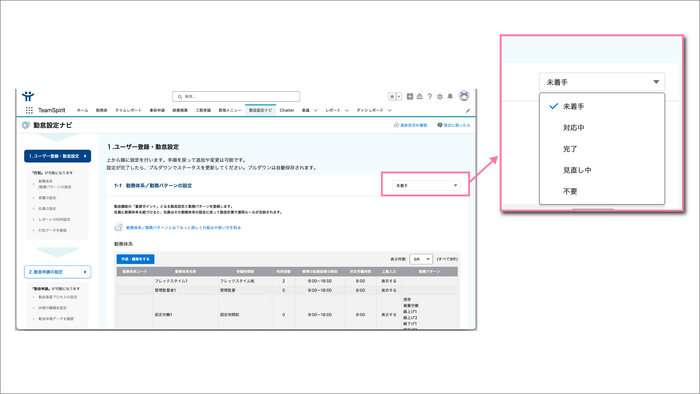Open the help question mark icon
This screenshot has height=394, width=700.
click(429, 96)
